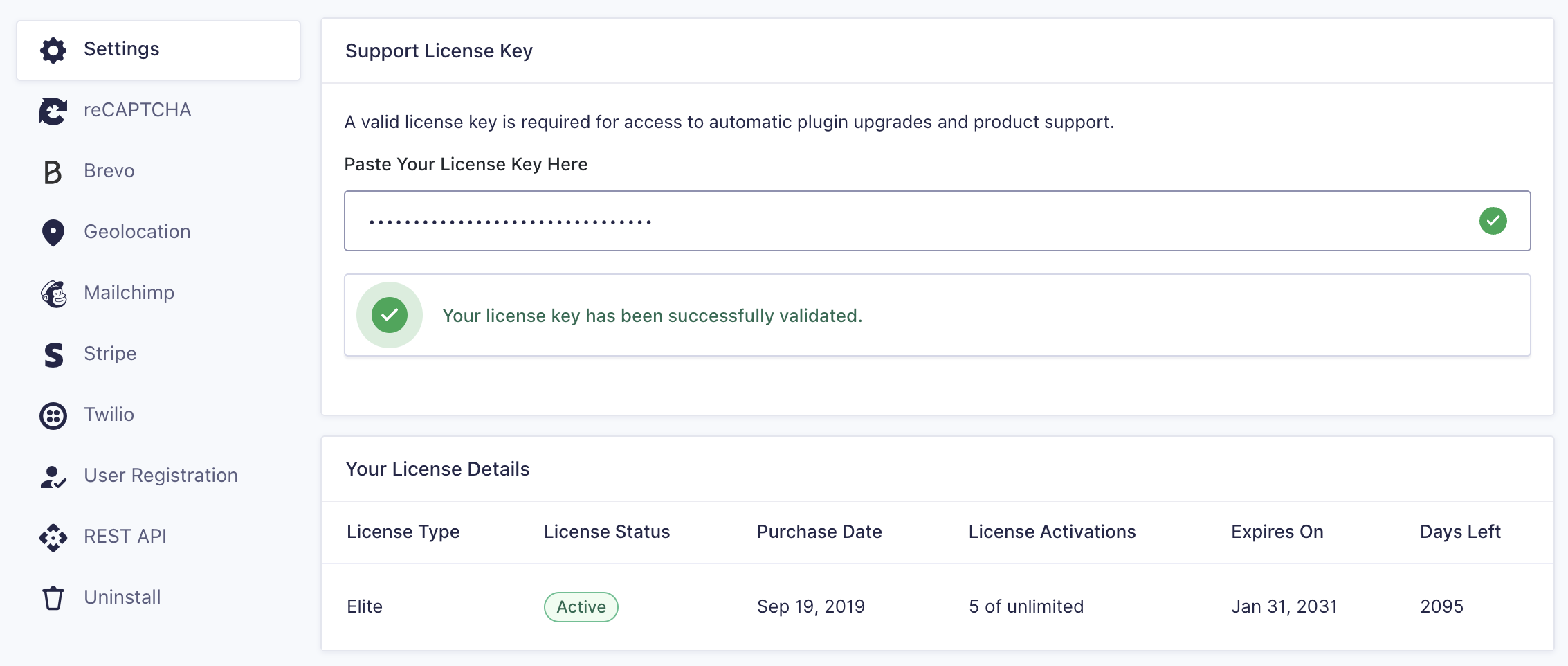Focus the license key input field

tap(937, 221)
